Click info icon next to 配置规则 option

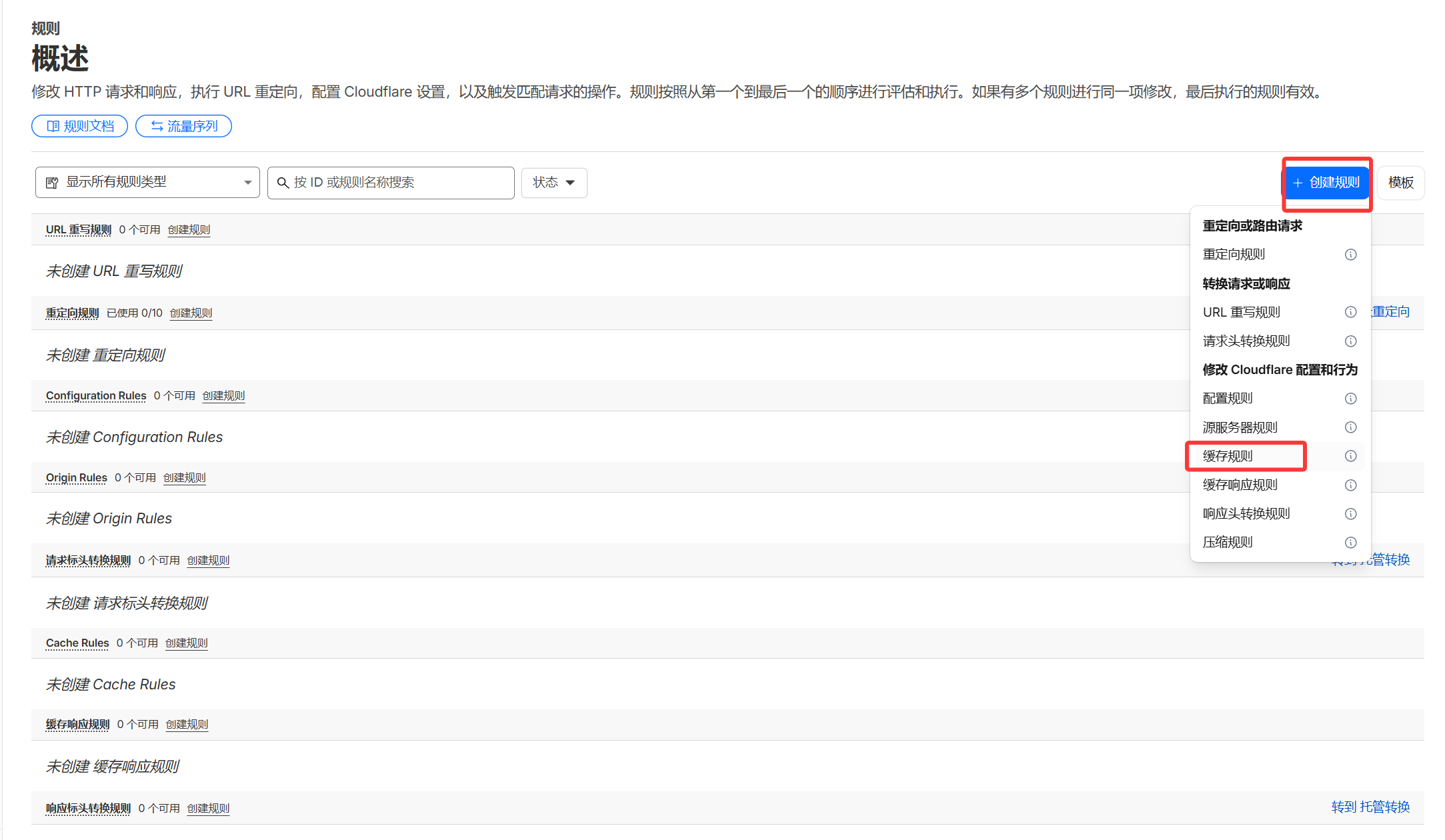[1350, 399]
